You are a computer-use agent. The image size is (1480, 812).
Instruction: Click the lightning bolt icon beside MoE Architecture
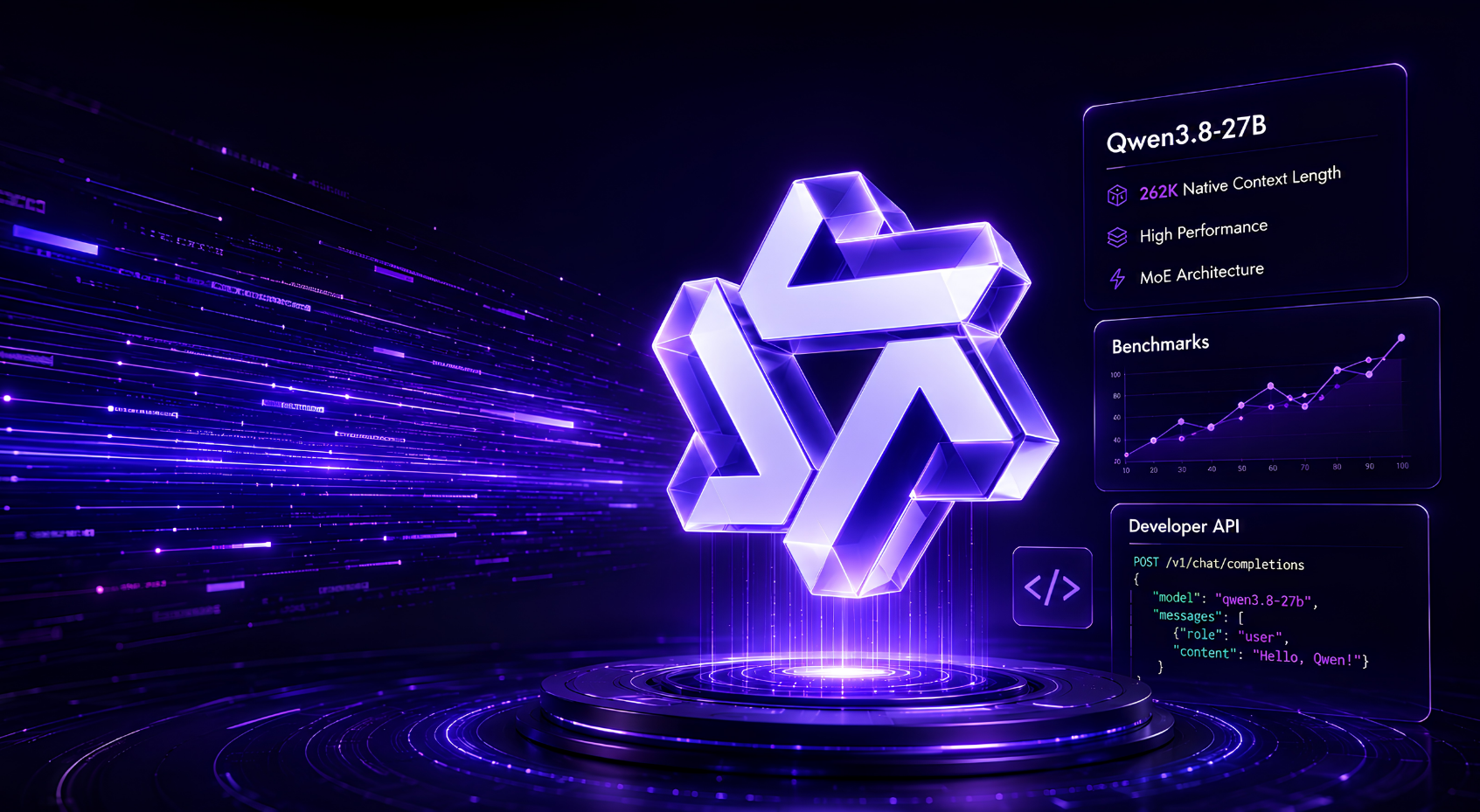pos(1117,279)
